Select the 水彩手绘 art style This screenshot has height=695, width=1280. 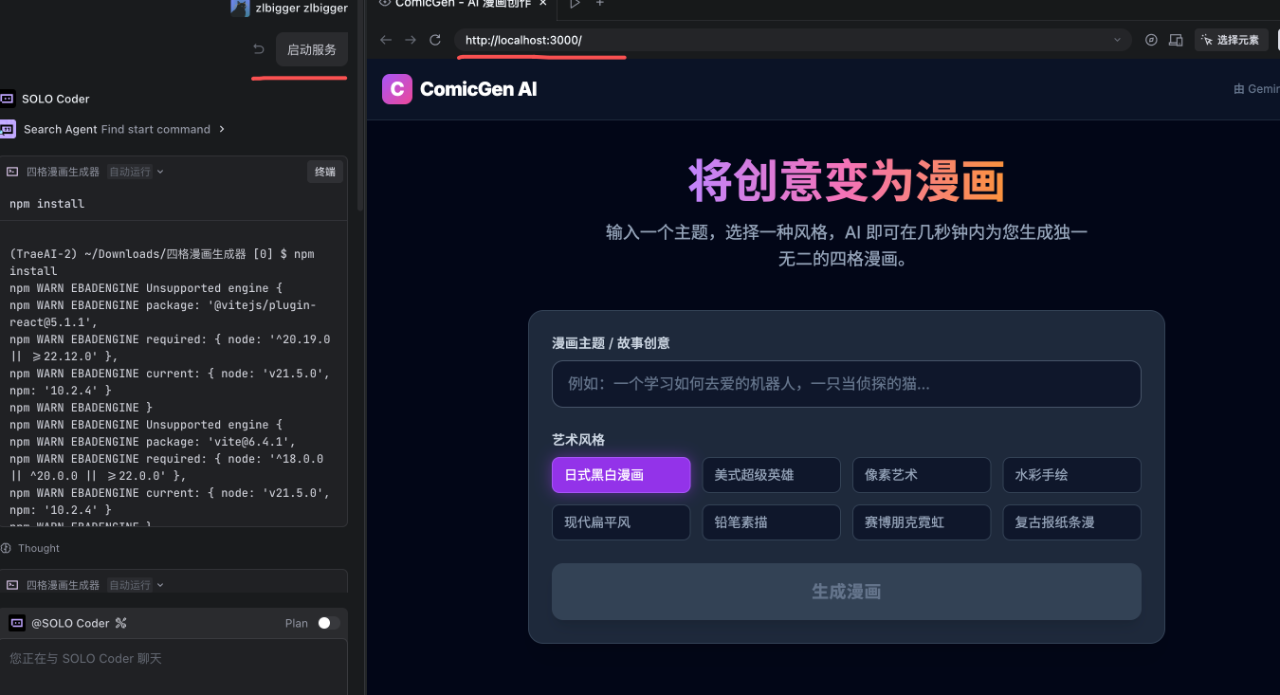tap(1071, 475)
